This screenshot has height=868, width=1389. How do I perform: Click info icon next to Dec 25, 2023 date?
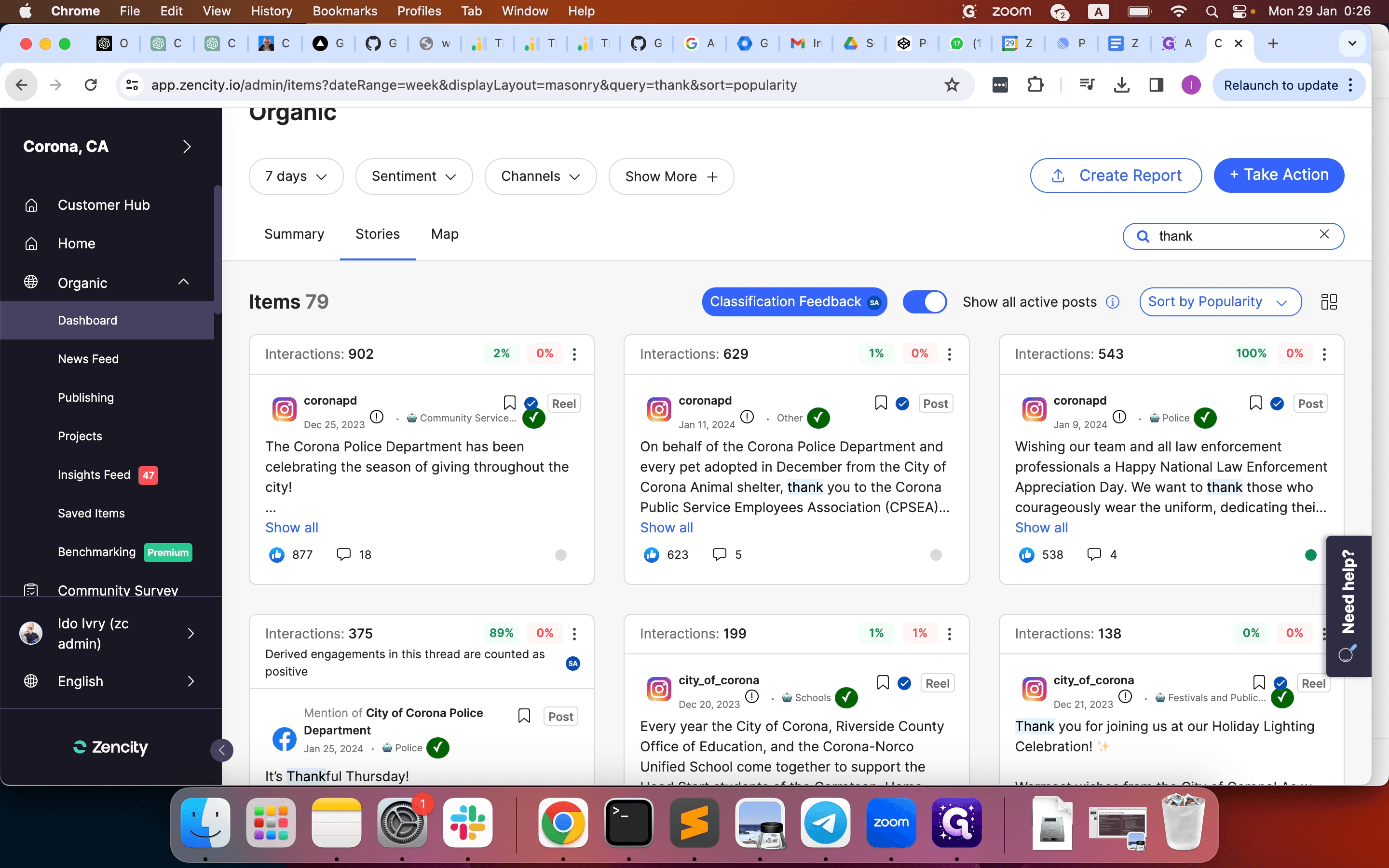[x=377, y=417]
